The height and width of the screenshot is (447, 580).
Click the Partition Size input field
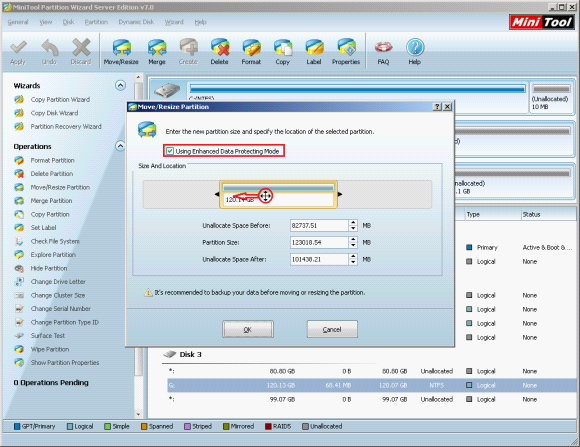[320, 242]
